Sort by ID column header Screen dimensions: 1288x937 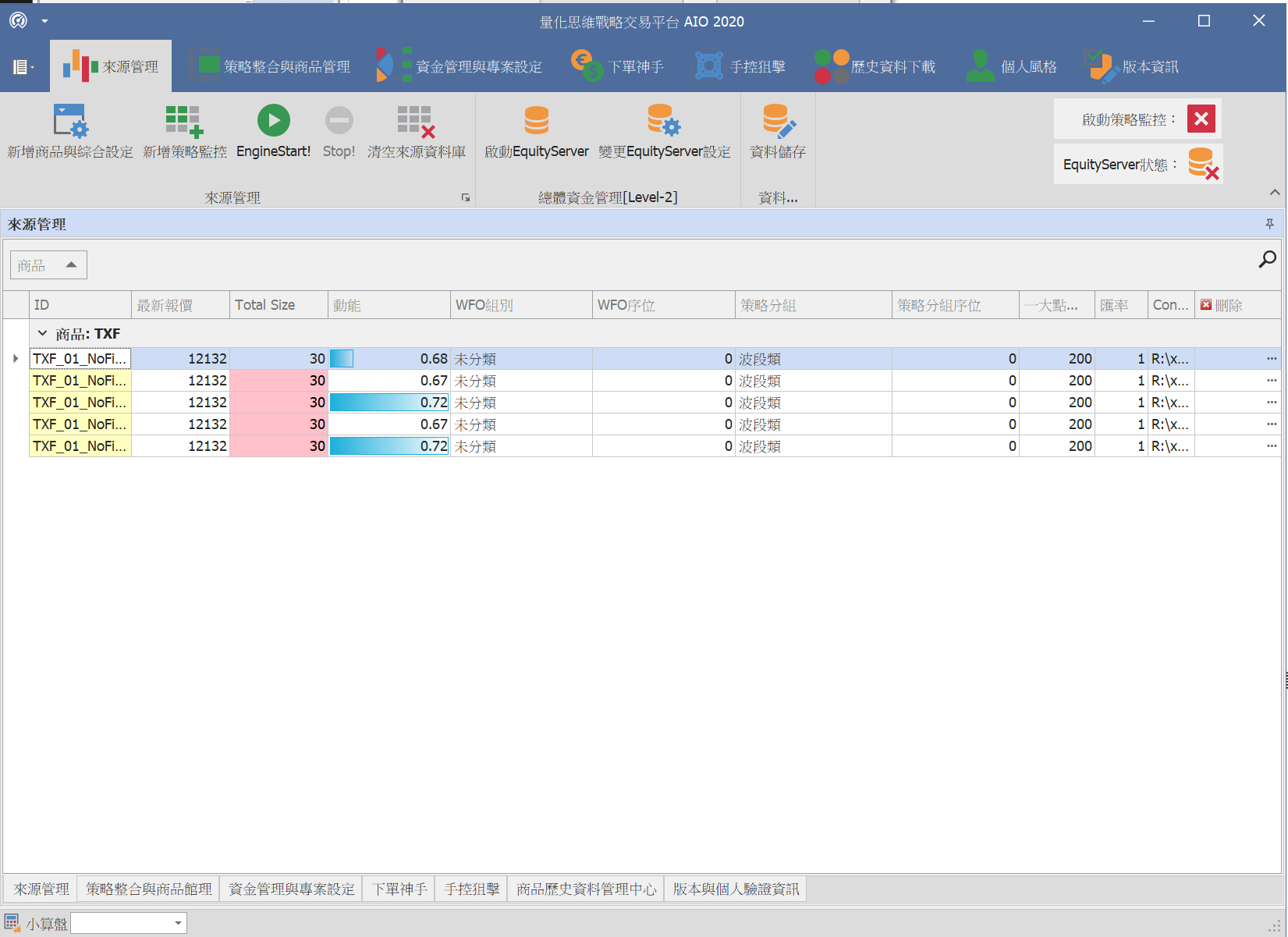[x=80, y=305]
